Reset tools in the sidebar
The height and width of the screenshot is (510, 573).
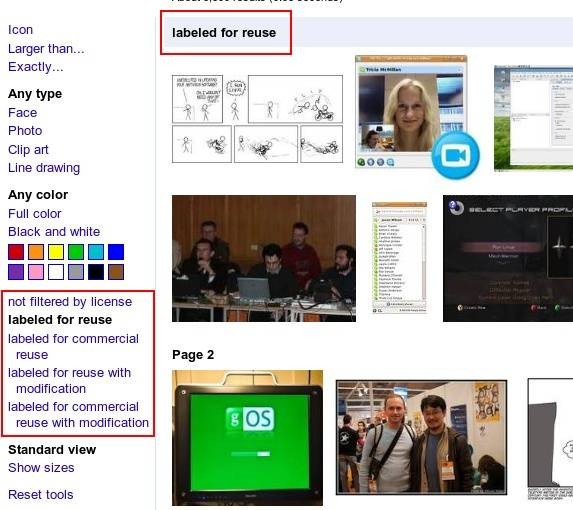41,495
